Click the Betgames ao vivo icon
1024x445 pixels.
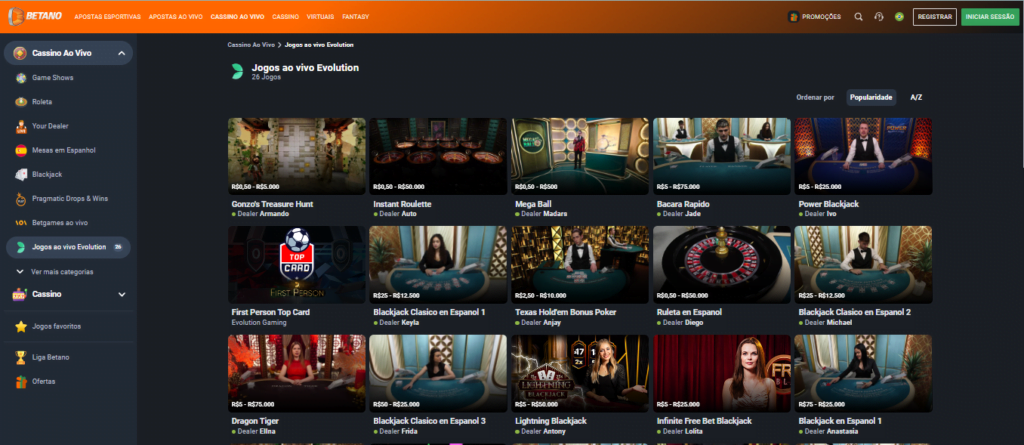pos(21,223)
